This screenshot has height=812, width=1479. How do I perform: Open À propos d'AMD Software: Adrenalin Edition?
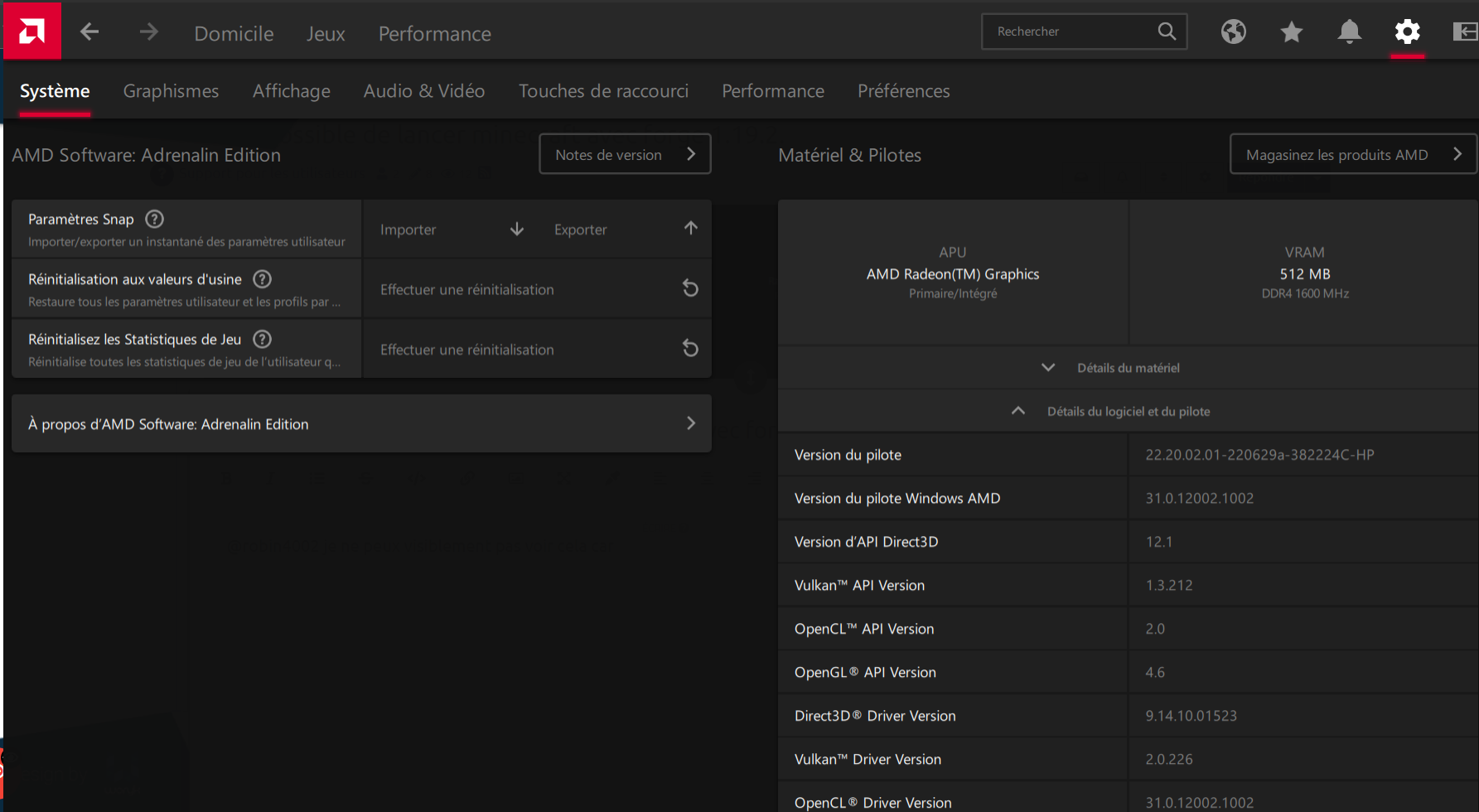361,423
